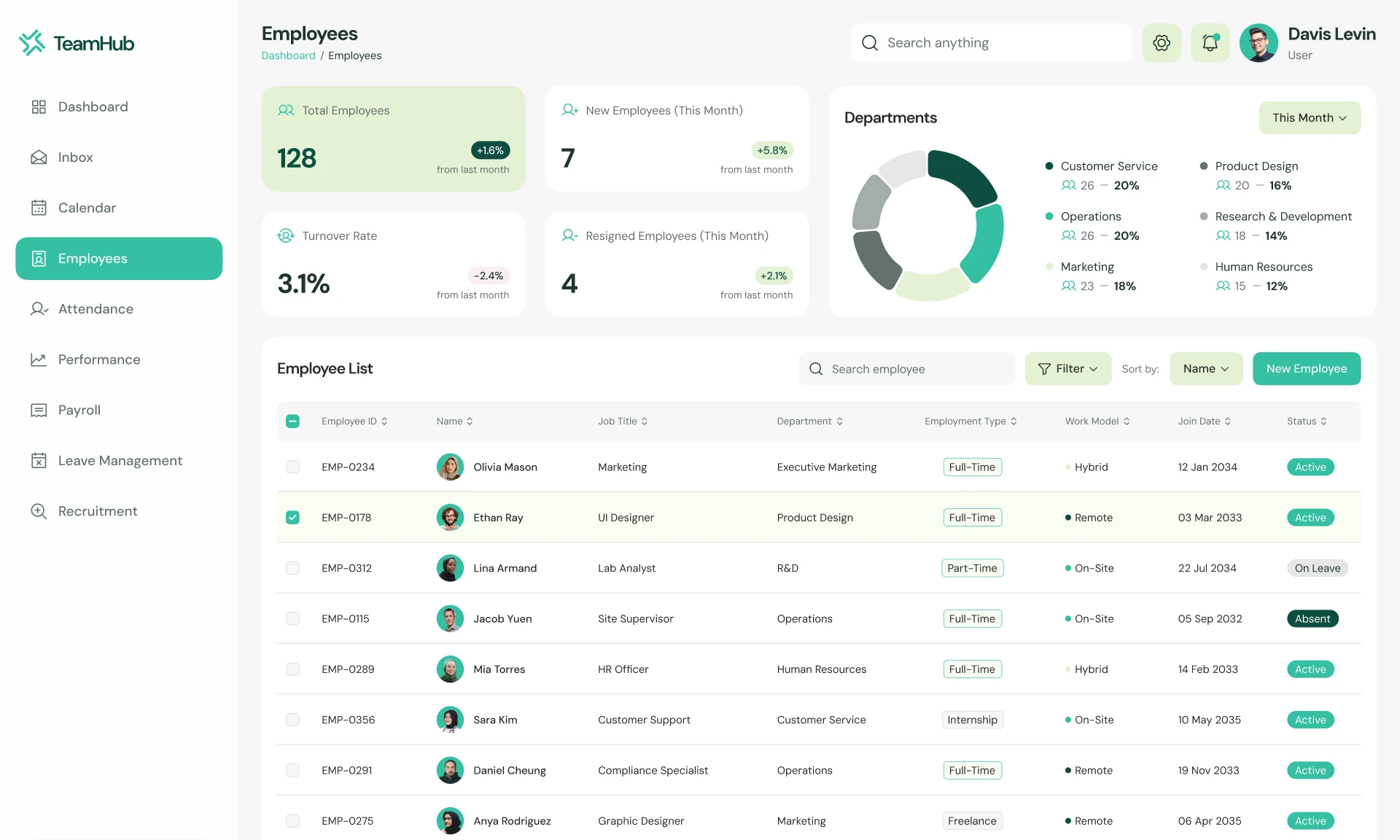Expand the Filter dropdown

[x=1067, y=368]
